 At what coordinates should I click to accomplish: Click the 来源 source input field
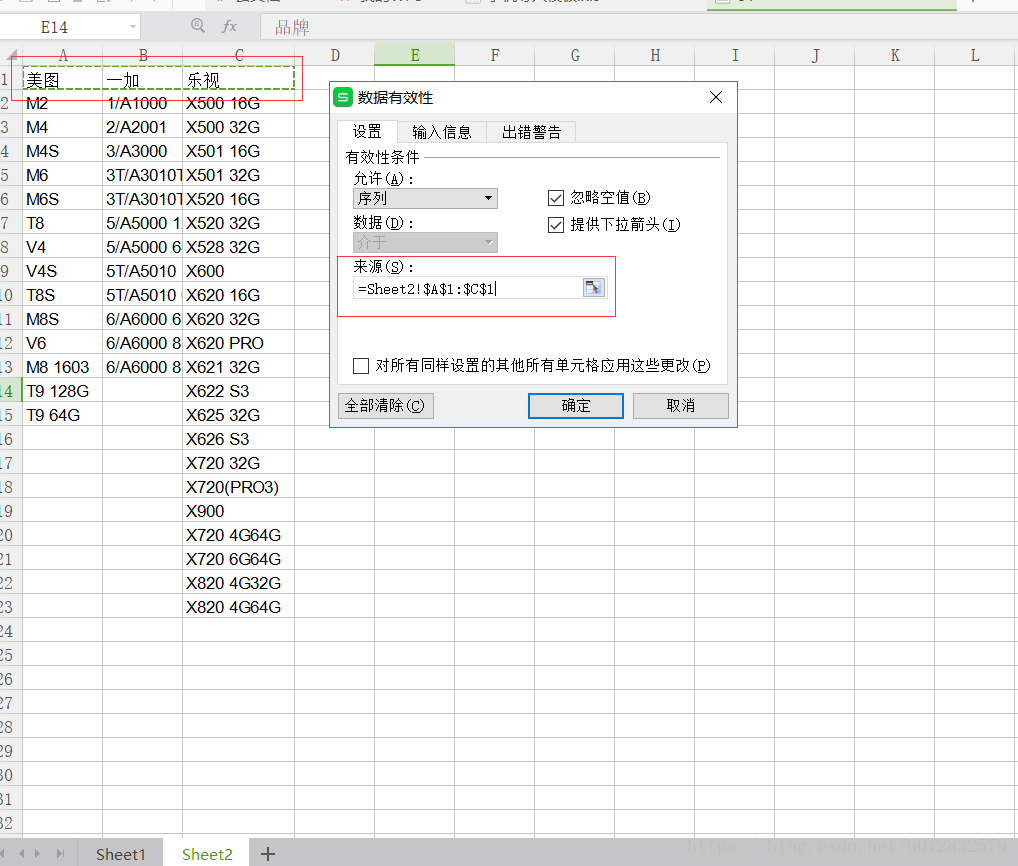467,288
